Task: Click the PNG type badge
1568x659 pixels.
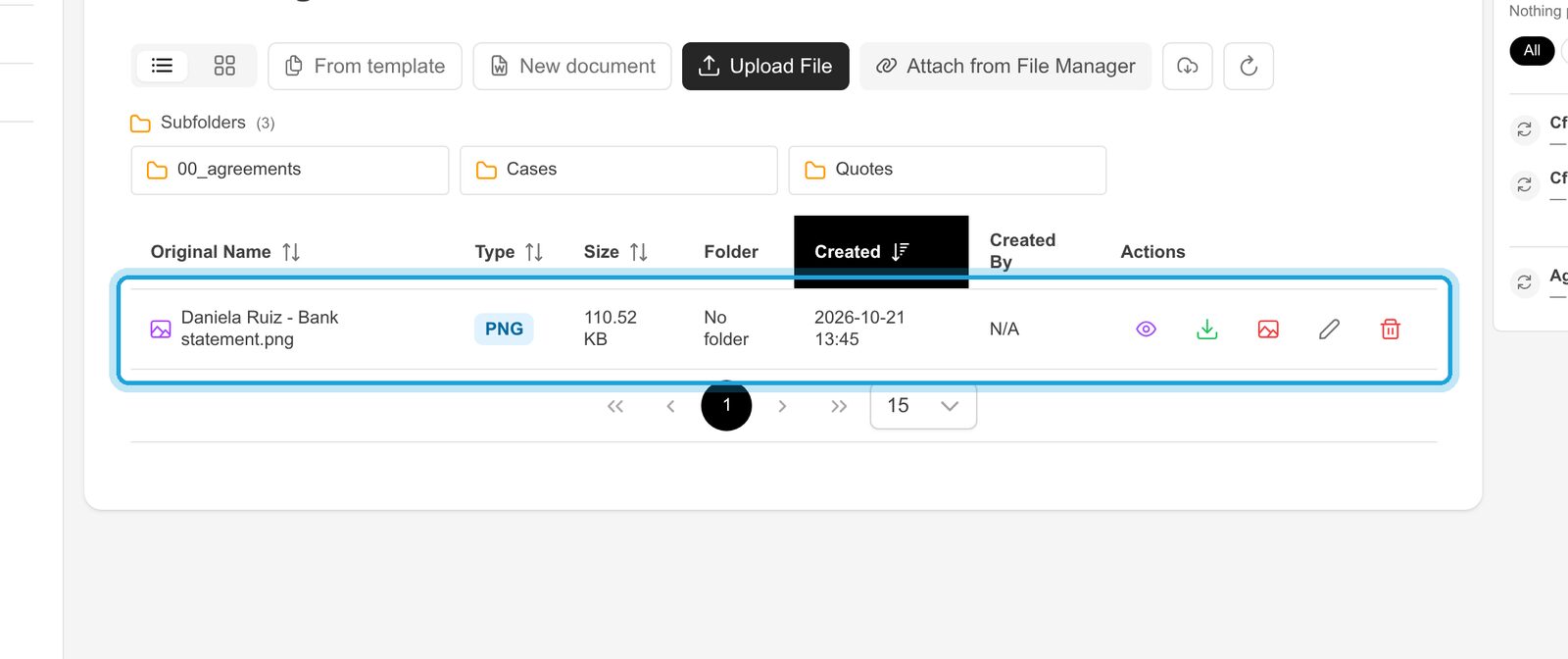Action: (x=504, y=329)
